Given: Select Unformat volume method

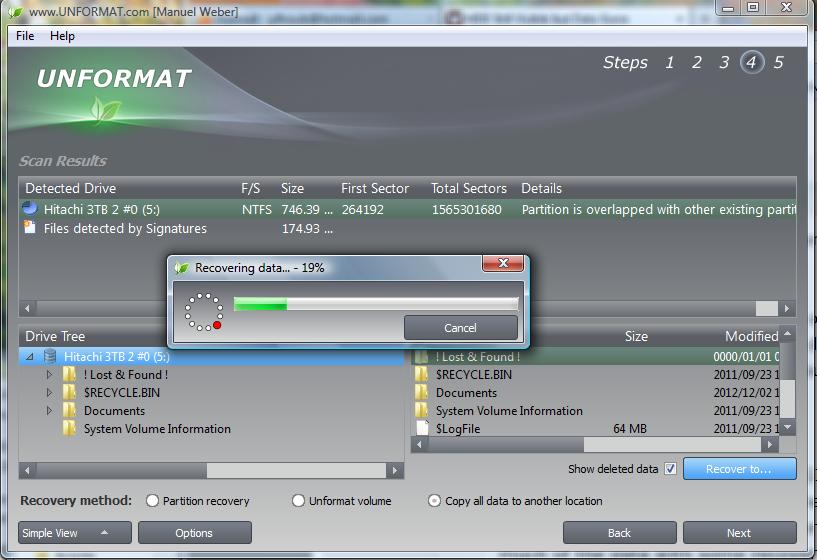Looking at the screenshot, I should pyautogui.click(x=298, y=501).
